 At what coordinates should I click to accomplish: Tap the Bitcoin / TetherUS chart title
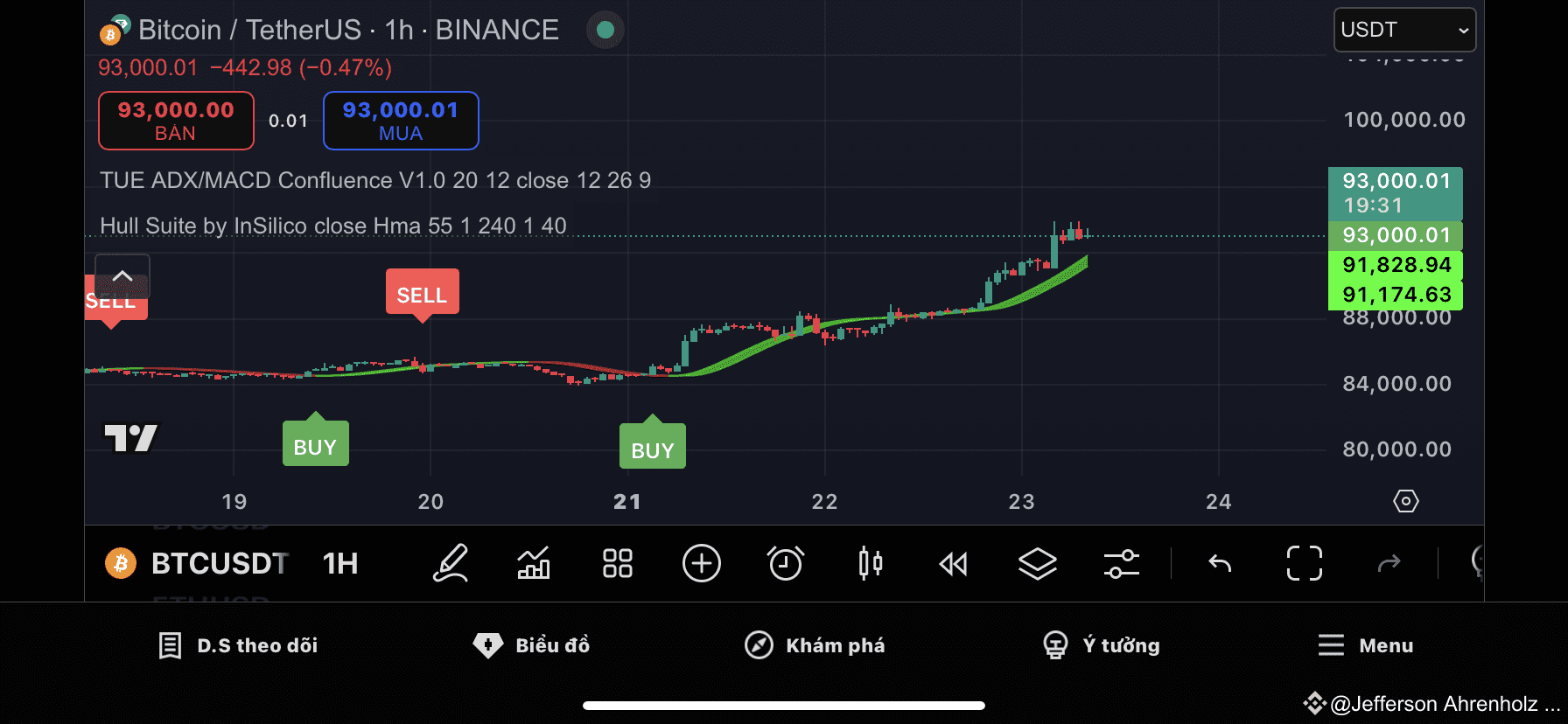348,30
